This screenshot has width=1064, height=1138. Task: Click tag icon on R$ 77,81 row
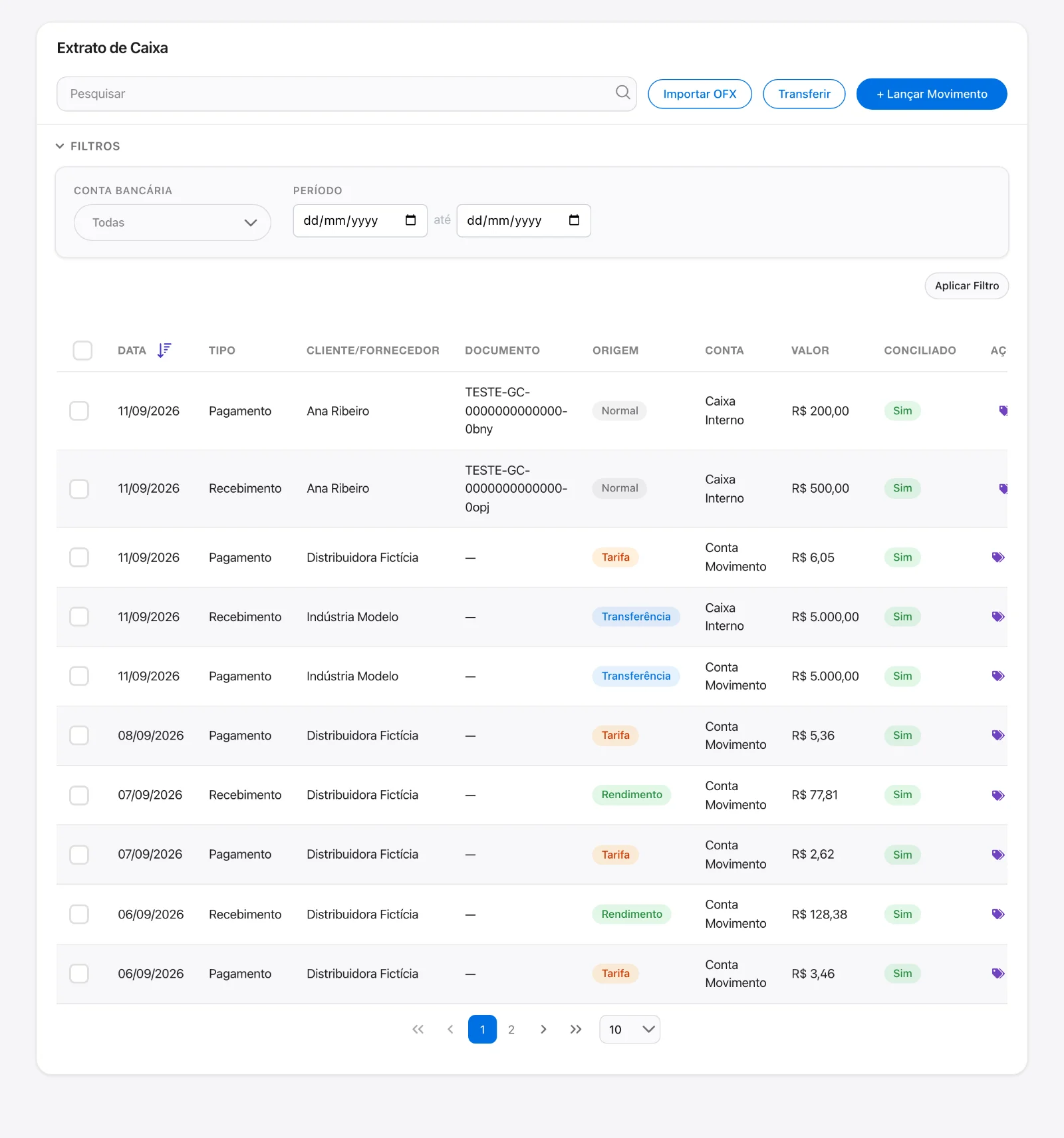[998, 795]
